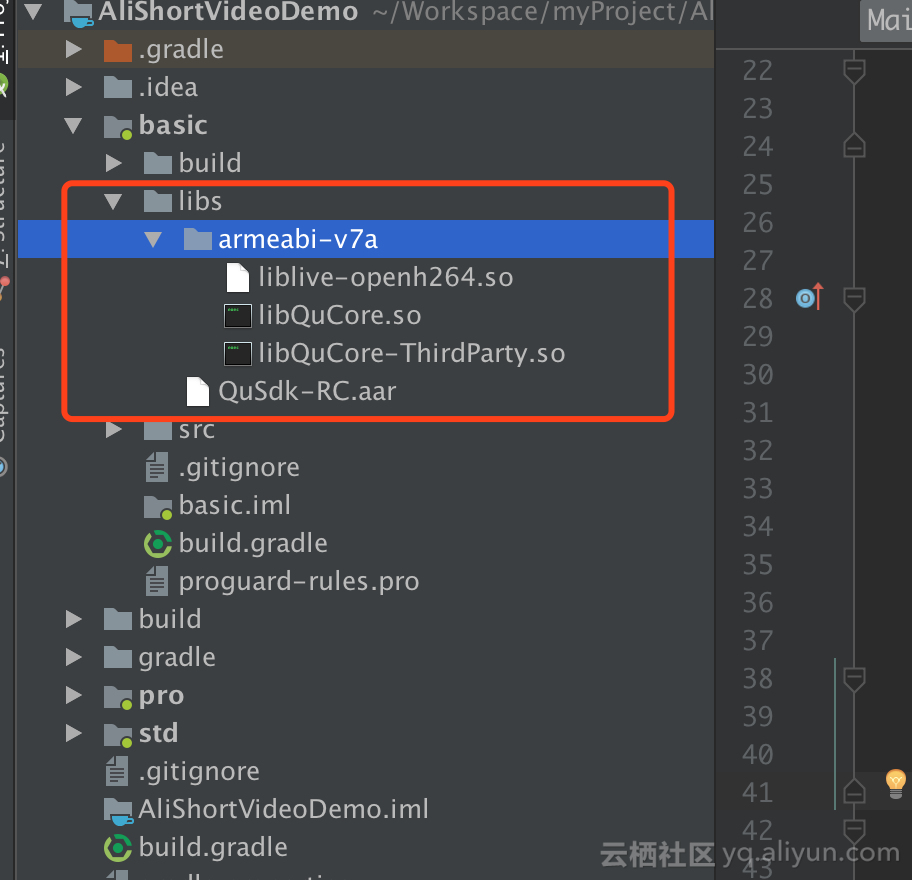Click the lightbulb intention icon
912x880 pixels.
[896, 783]
